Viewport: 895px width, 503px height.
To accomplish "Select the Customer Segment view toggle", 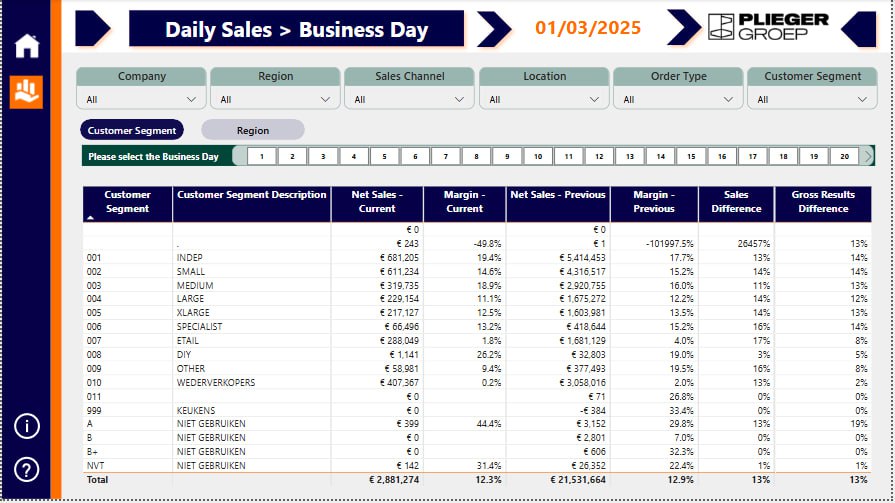I will click(132, 130).
